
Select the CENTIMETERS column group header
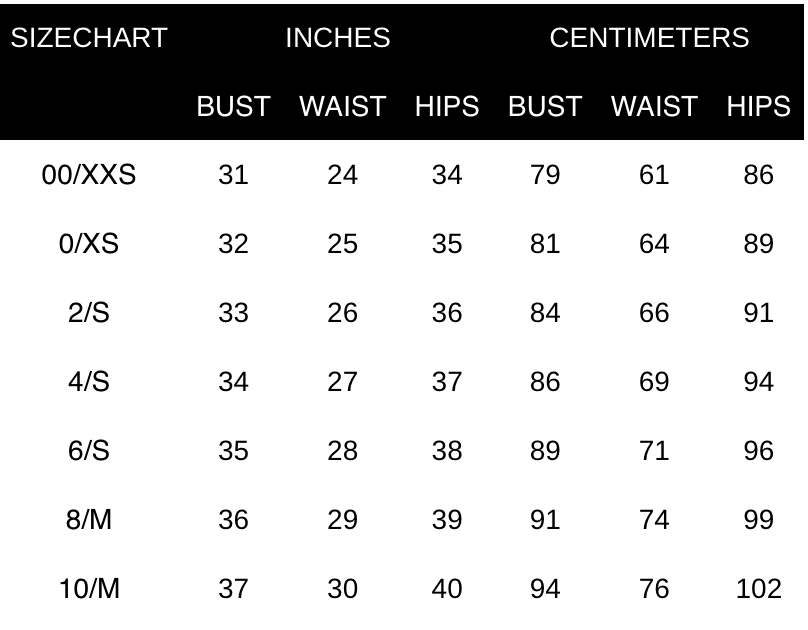(x=649, y=38)
